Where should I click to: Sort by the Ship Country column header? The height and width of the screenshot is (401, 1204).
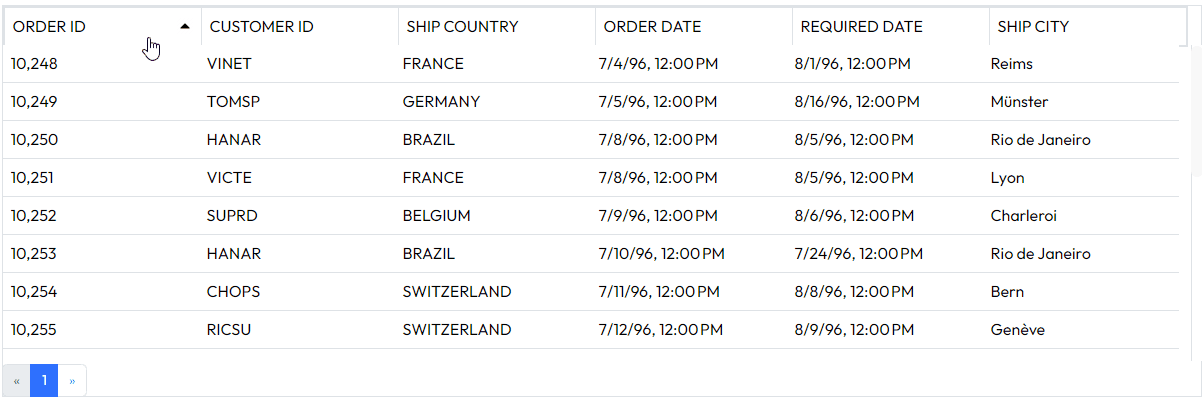click(x=462, y=27)
